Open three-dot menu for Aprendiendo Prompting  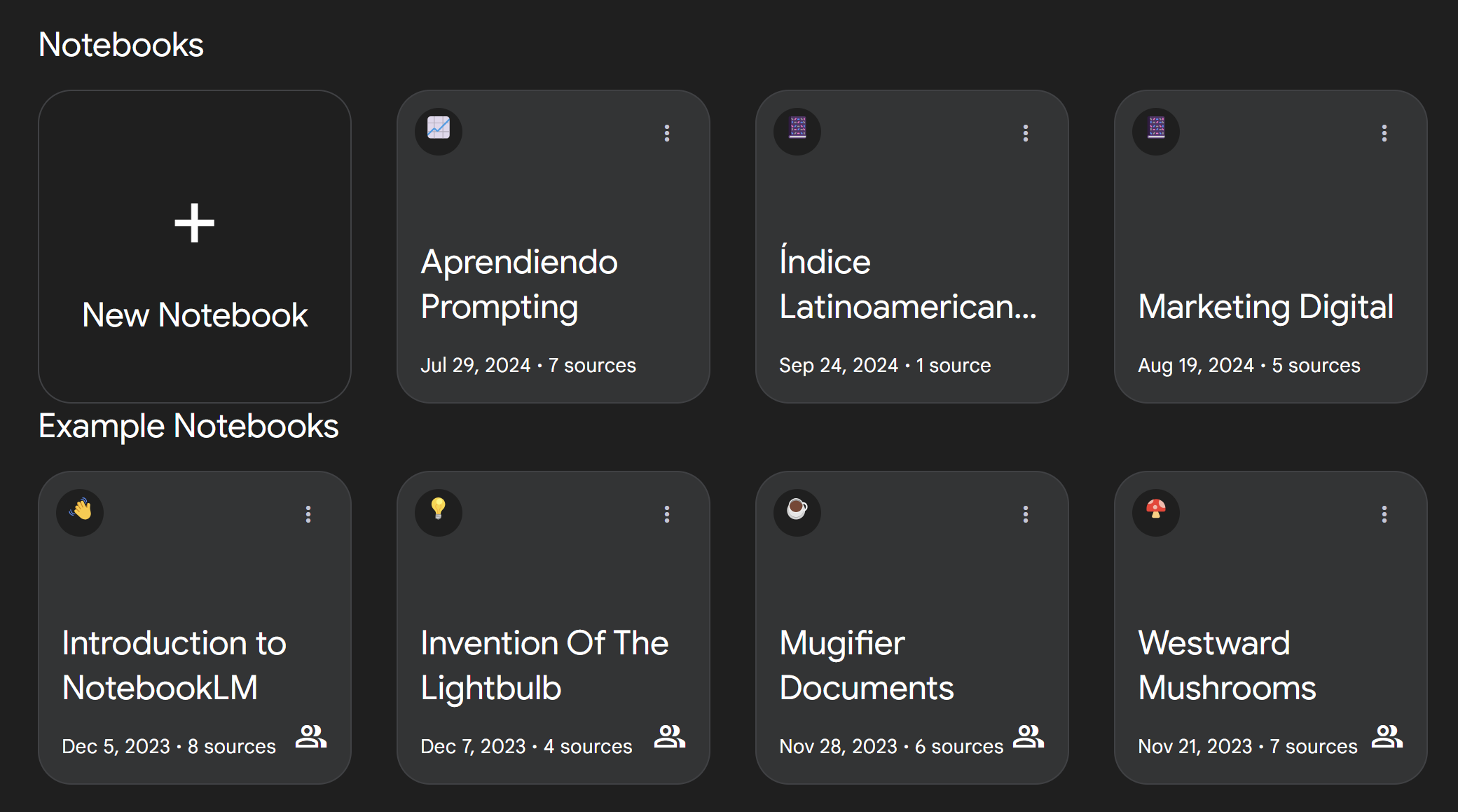667,133
